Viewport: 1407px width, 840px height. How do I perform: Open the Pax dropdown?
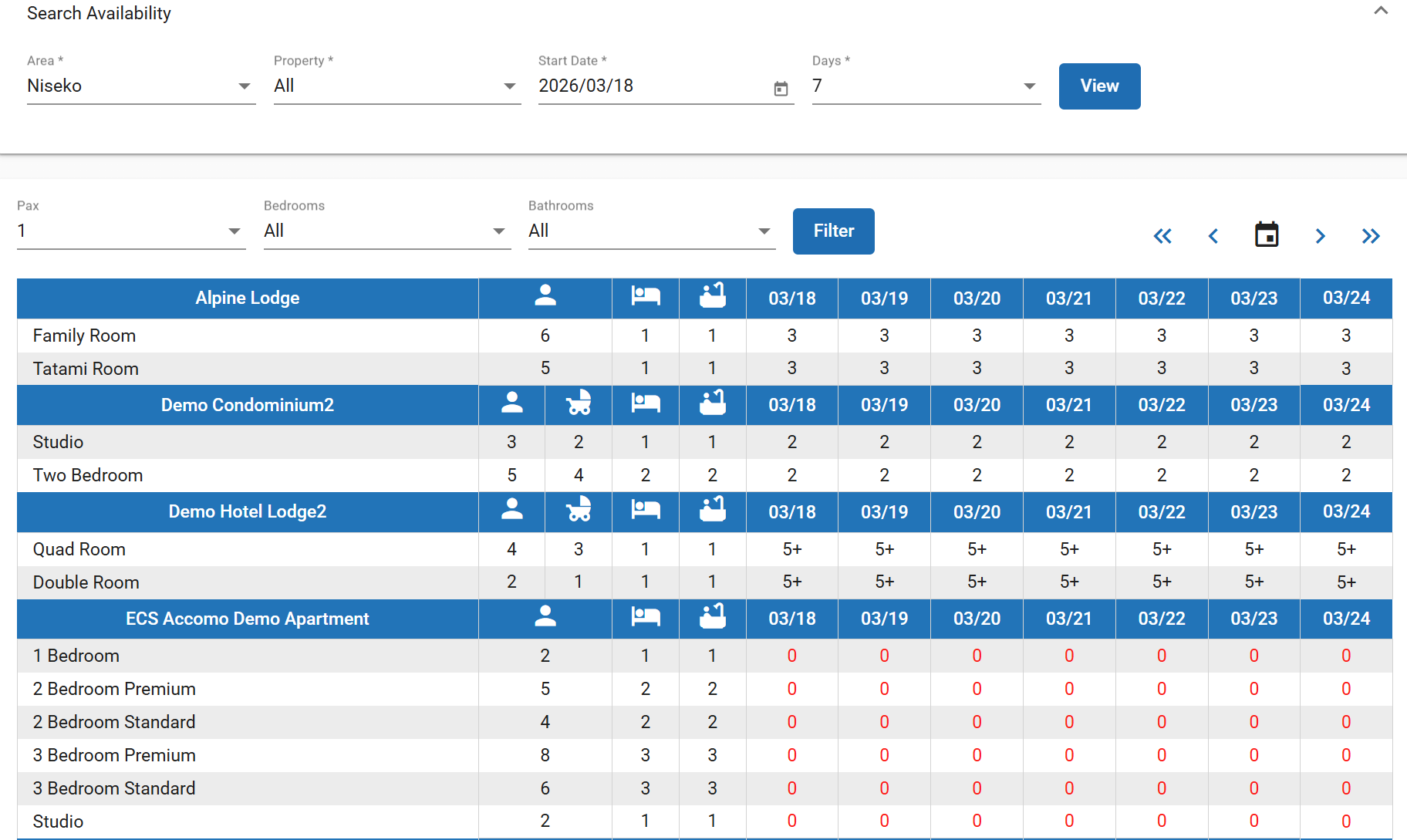click(x=130, y=231)
